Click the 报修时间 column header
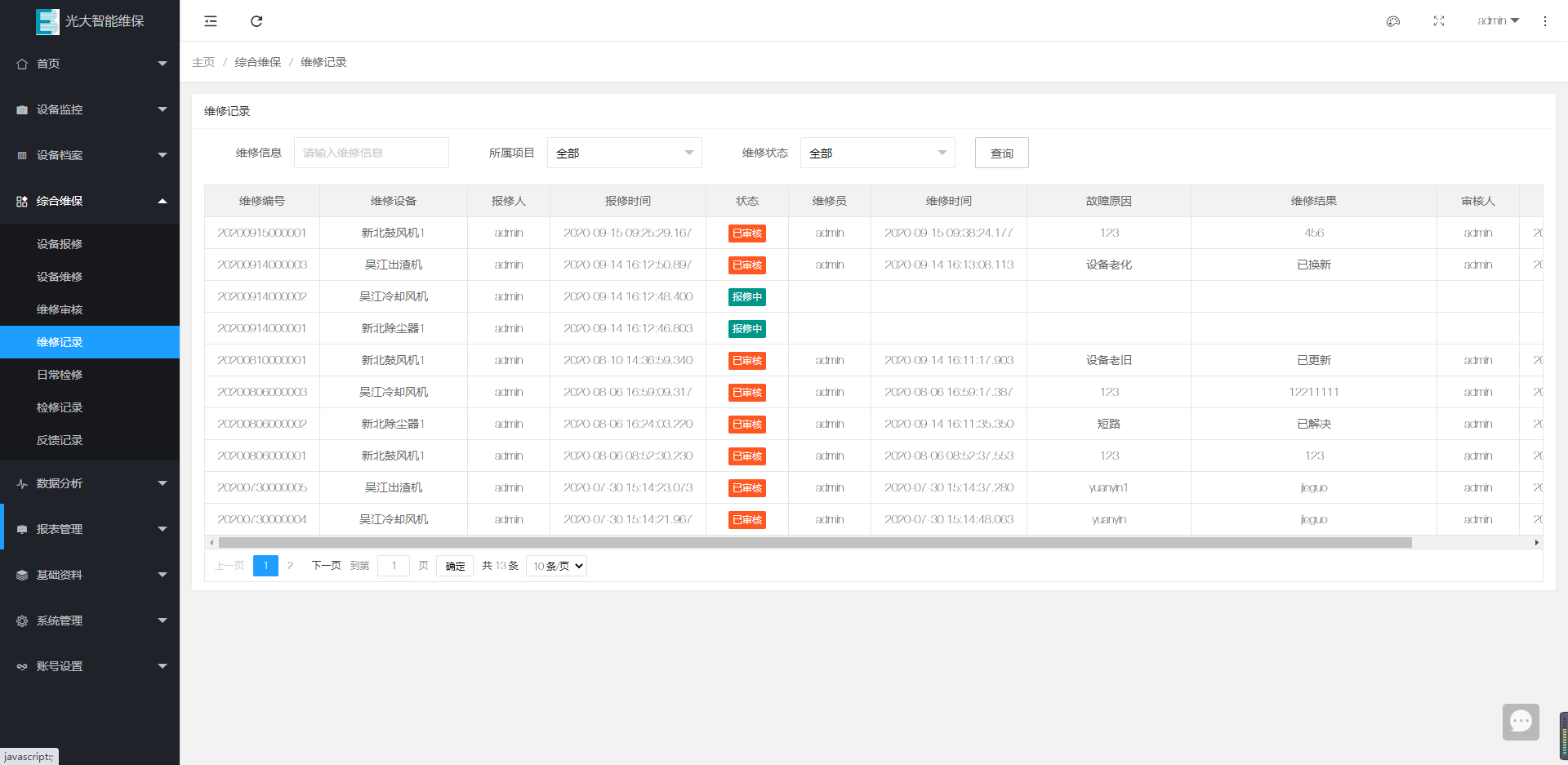 [628, 201]
